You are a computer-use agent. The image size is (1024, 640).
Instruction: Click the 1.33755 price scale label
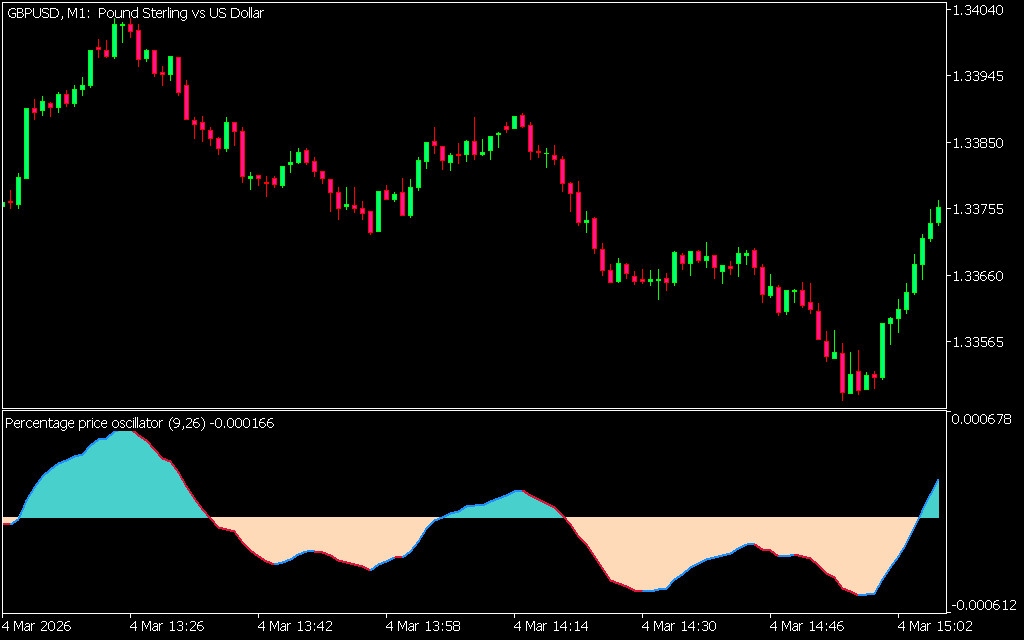pos(982,209)
